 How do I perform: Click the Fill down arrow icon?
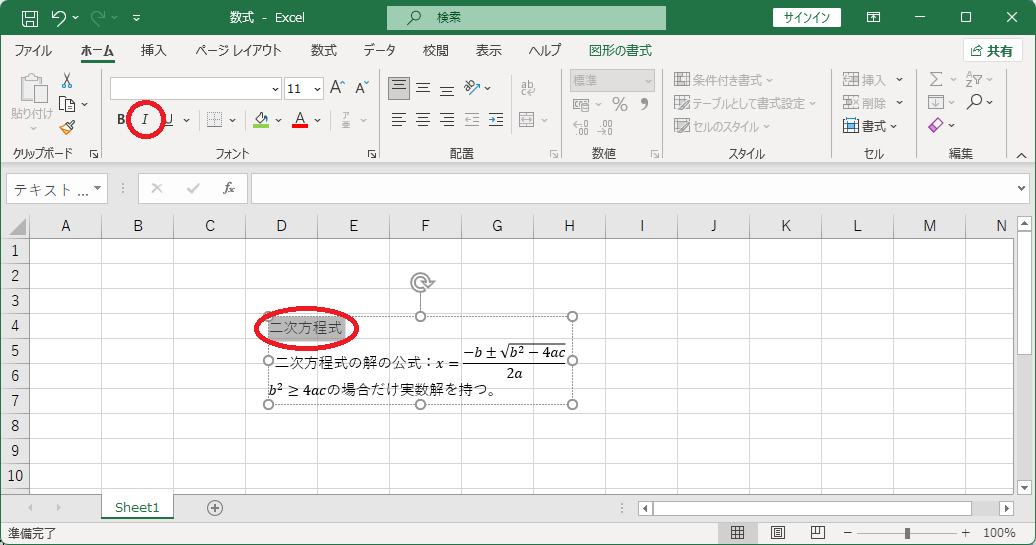pos(936,102)
